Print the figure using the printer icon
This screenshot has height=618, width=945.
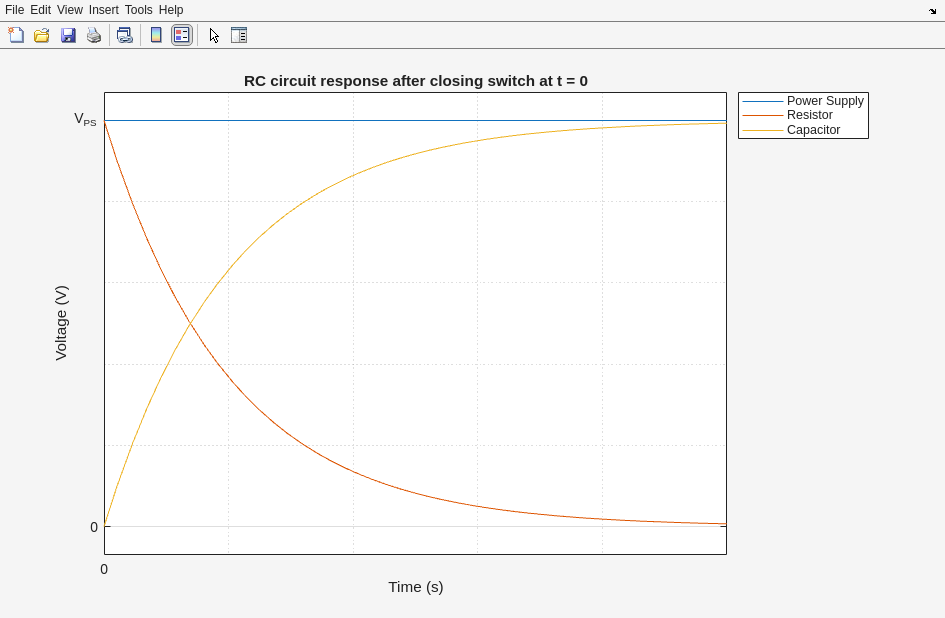tap(94, 35)
